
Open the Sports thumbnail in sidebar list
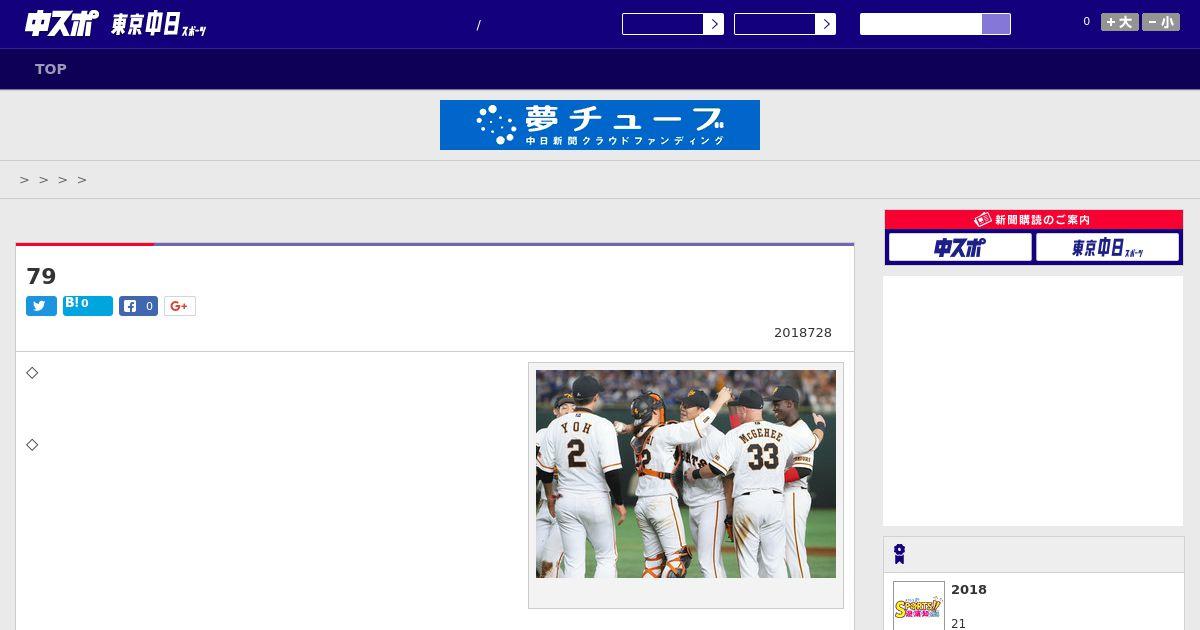[x=919, y=606]
